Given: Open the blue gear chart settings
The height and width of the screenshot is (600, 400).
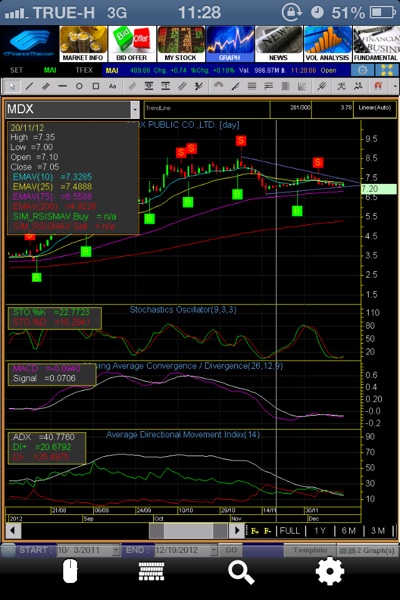Looking at the screenshot, I should click(x=362, y=70).
